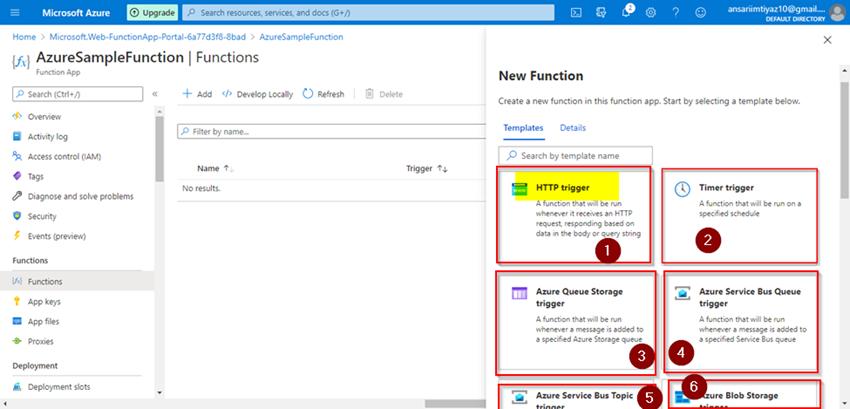
Task: Click the Delete trash icon
Action: coord(370,94)
